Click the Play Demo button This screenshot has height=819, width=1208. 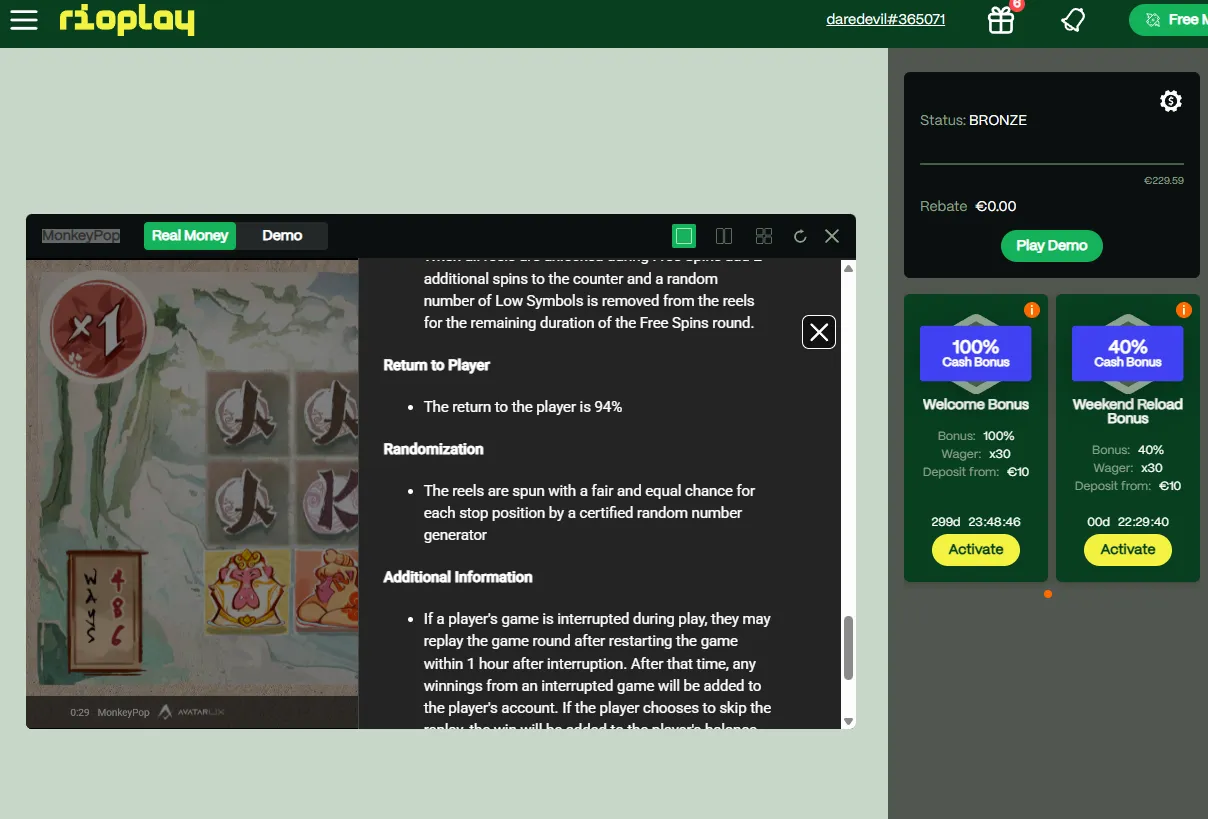click(1052, 246)
